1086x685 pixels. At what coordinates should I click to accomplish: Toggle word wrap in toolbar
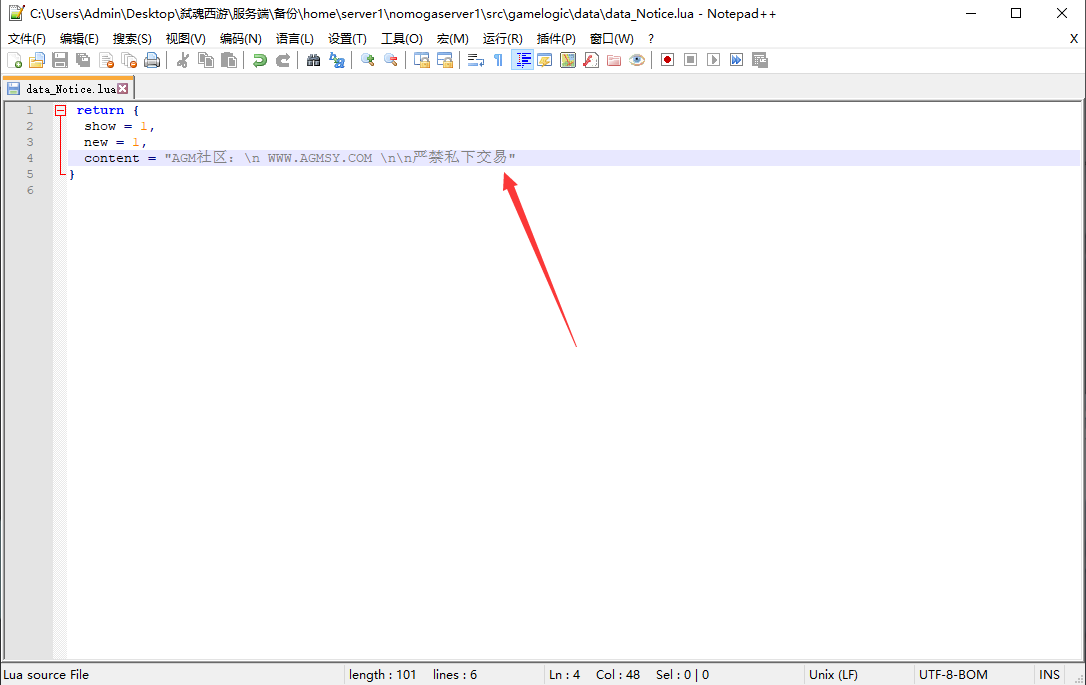point(475,60)
